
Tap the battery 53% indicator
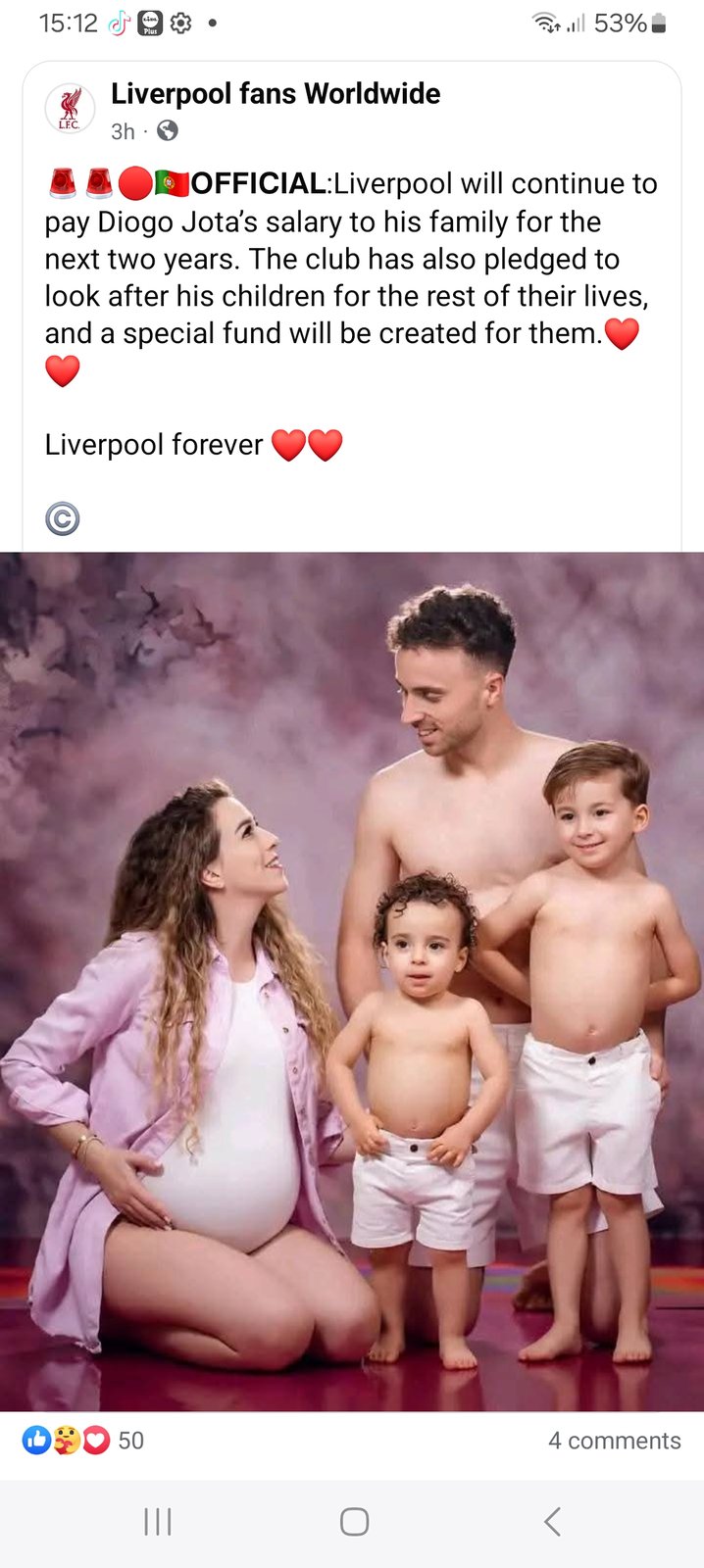[x=630, y=24]
